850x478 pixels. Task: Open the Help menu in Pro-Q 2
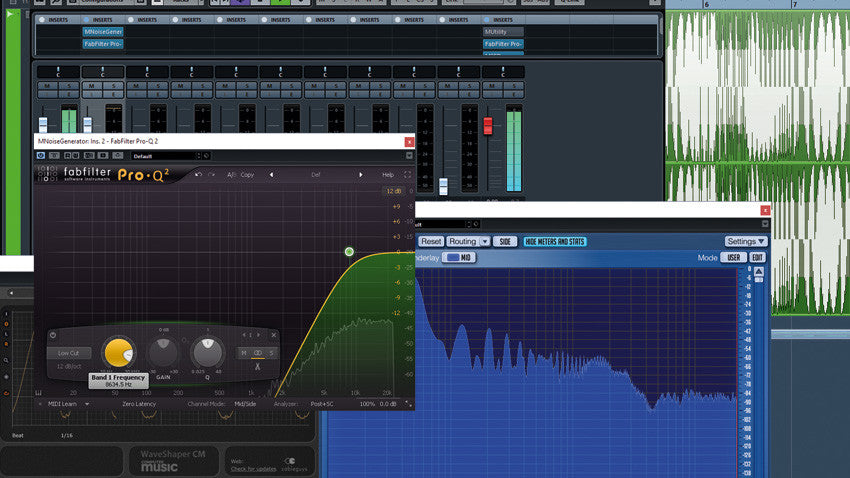pyautogui.click(x=388, y=175)
